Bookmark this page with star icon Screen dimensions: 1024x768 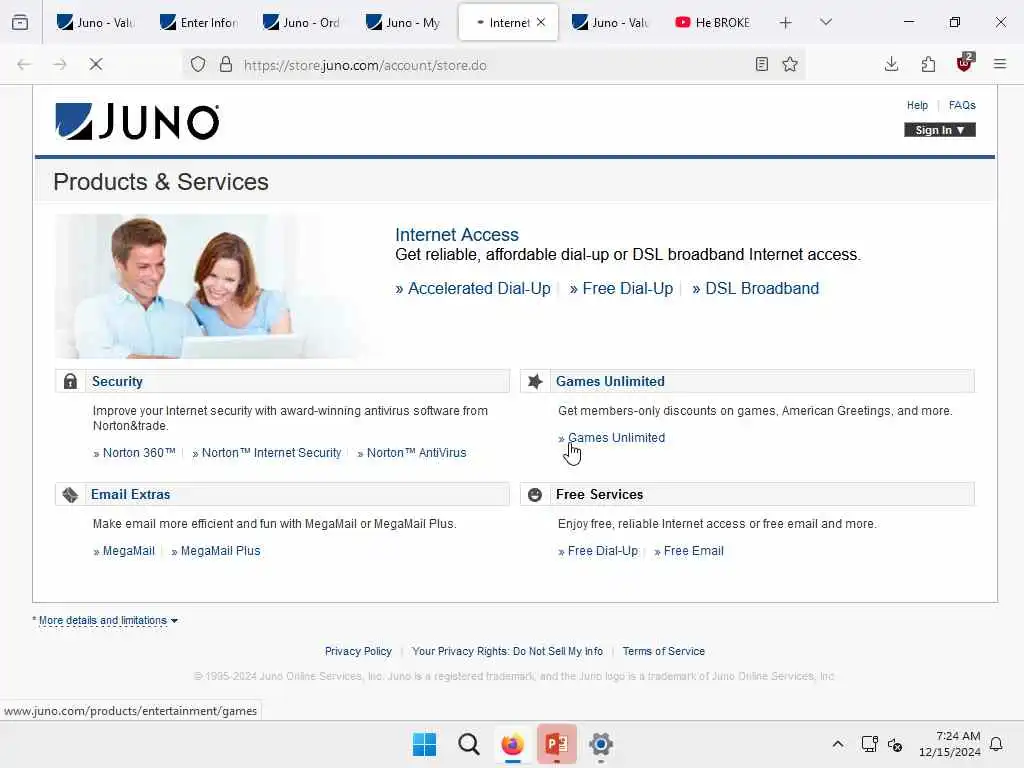coord(790,64)
